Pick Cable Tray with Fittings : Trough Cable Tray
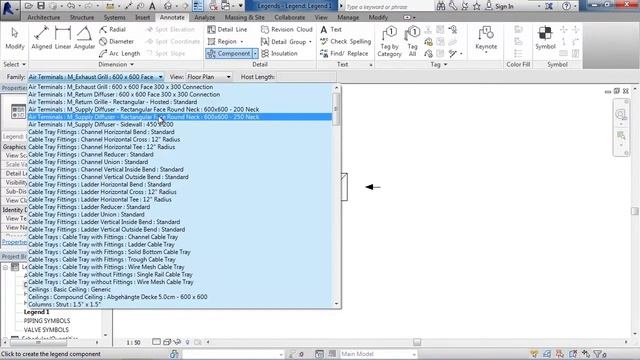The height and width of the screenshot is (360, 640). click(180, 259)
